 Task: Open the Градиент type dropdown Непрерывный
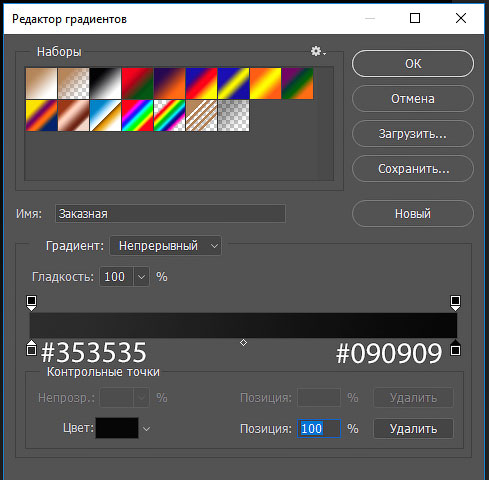pos(165,246)
